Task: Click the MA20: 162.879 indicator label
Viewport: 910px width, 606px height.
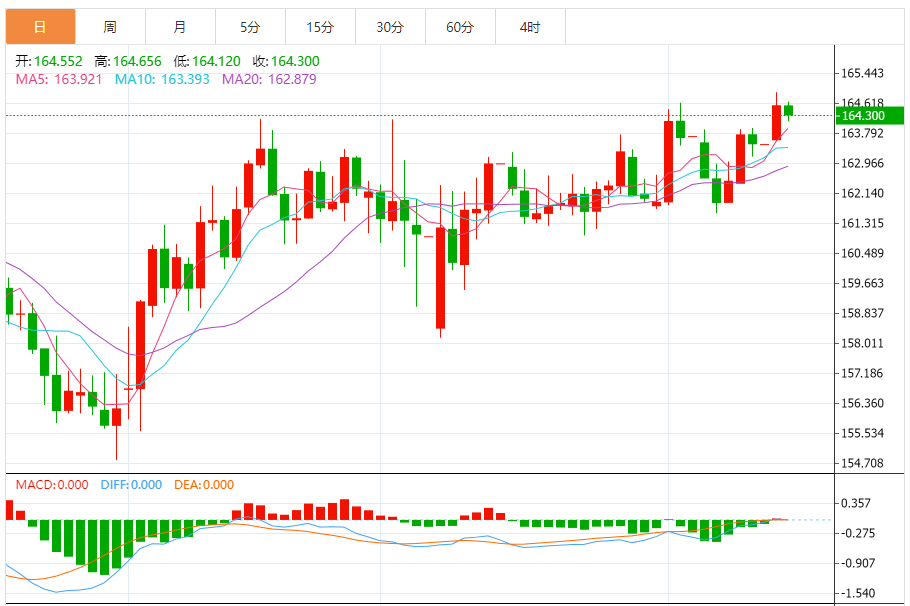Action: pyautogui.click(x=269, y=79)
